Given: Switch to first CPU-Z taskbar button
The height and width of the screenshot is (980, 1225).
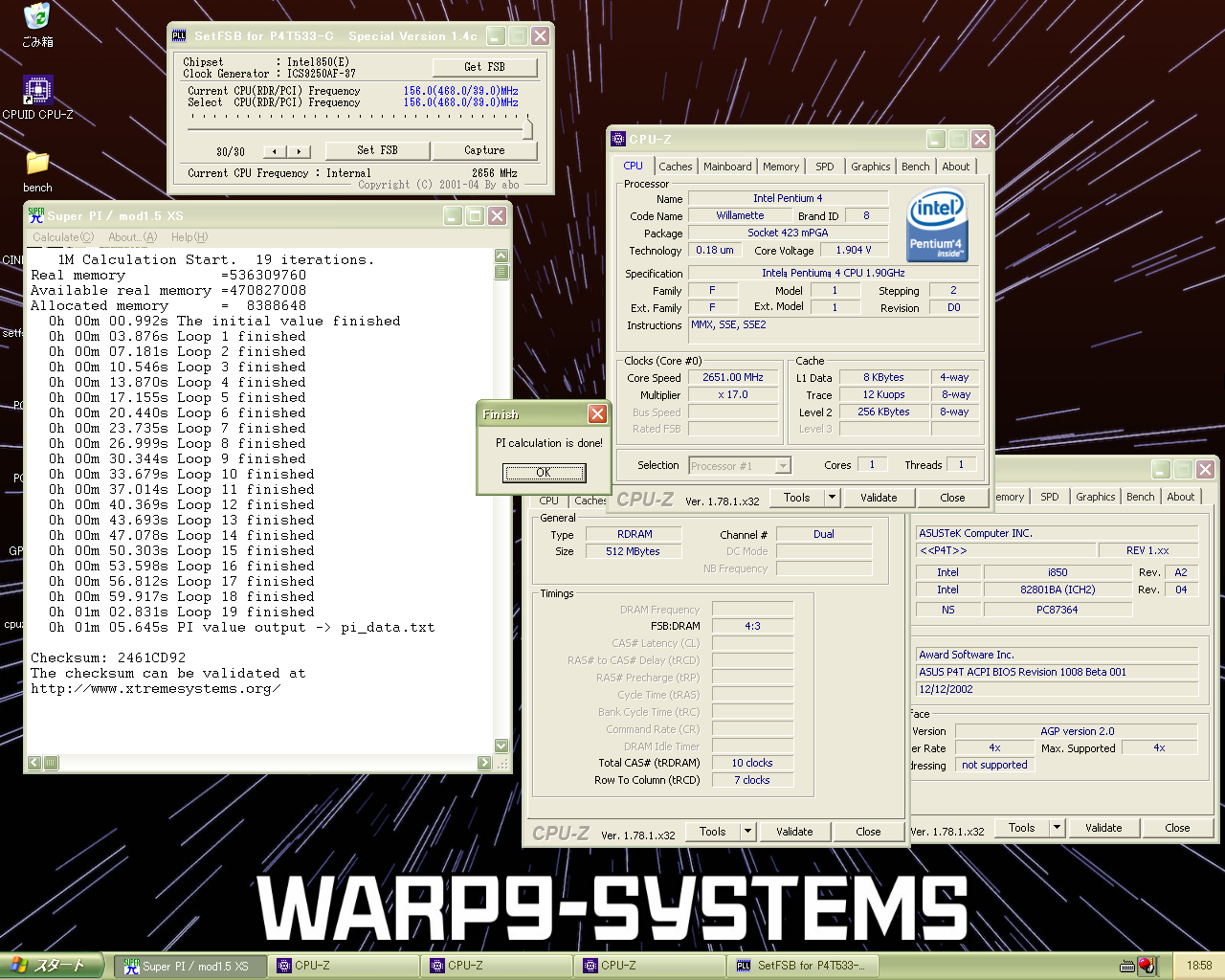Looking at the screenshot, I should coord(343,966).
